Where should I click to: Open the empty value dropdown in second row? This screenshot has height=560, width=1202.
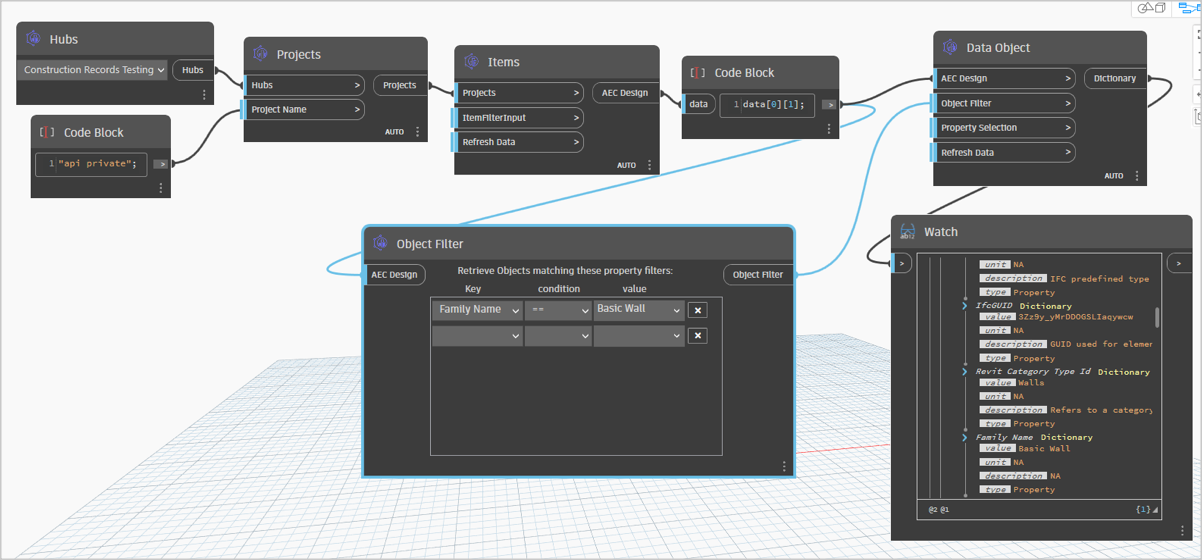[638, 336]
